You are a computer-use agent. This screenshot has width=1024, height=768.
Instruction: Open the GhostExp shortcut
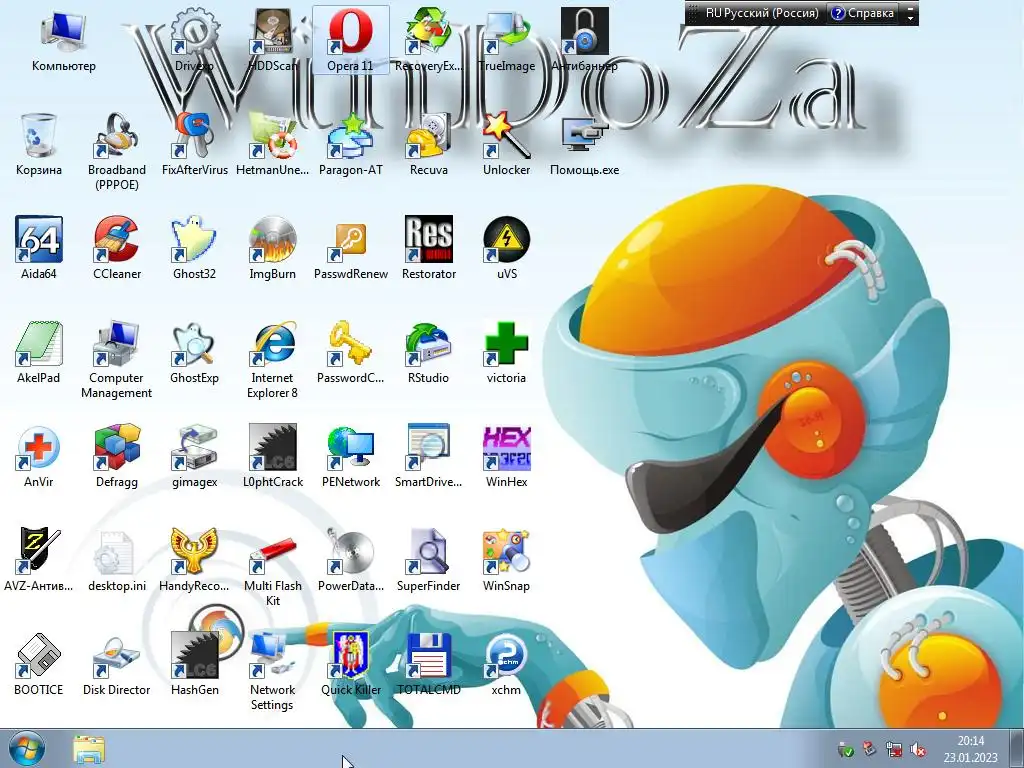(x=195, y=352)
